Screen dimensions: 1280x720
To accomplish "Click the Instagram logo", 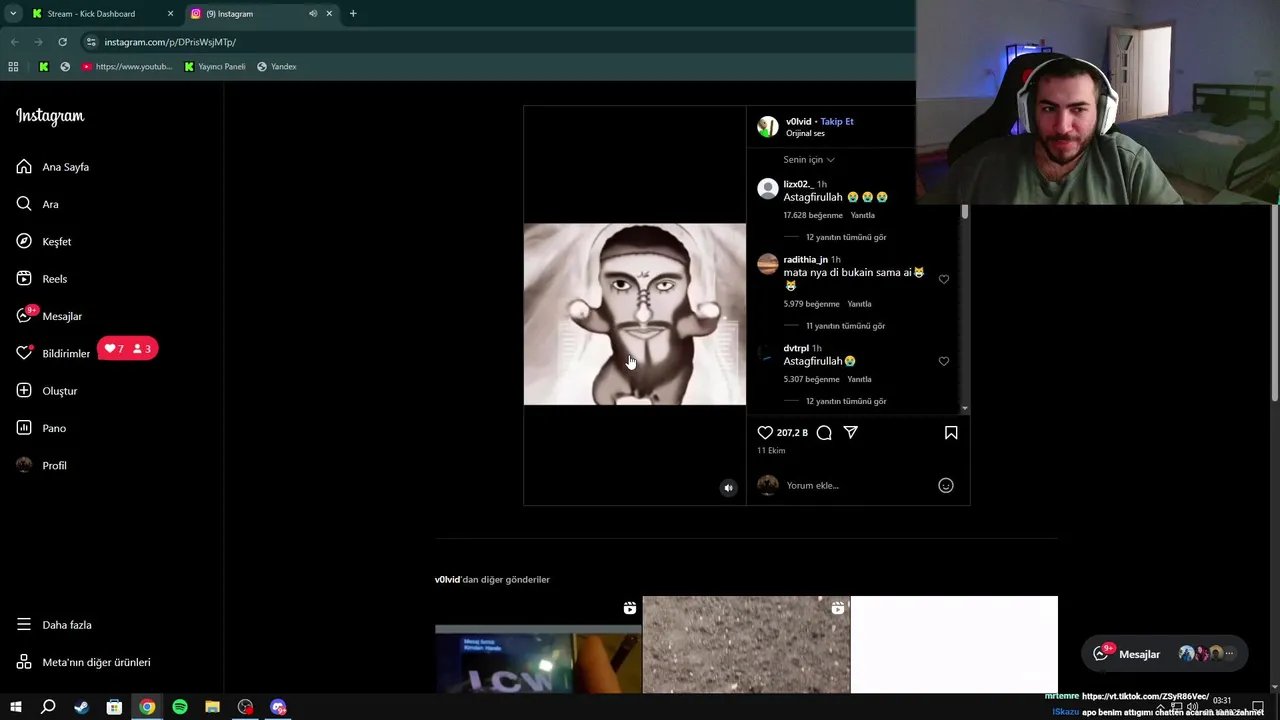I will click(x=50, y=116).
